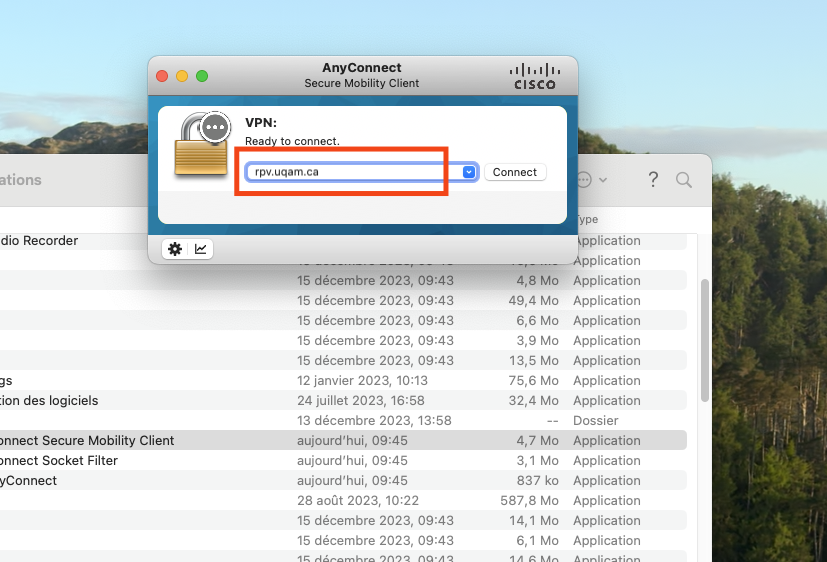Zoom AnyConnect window with green button

pos(202,76)
